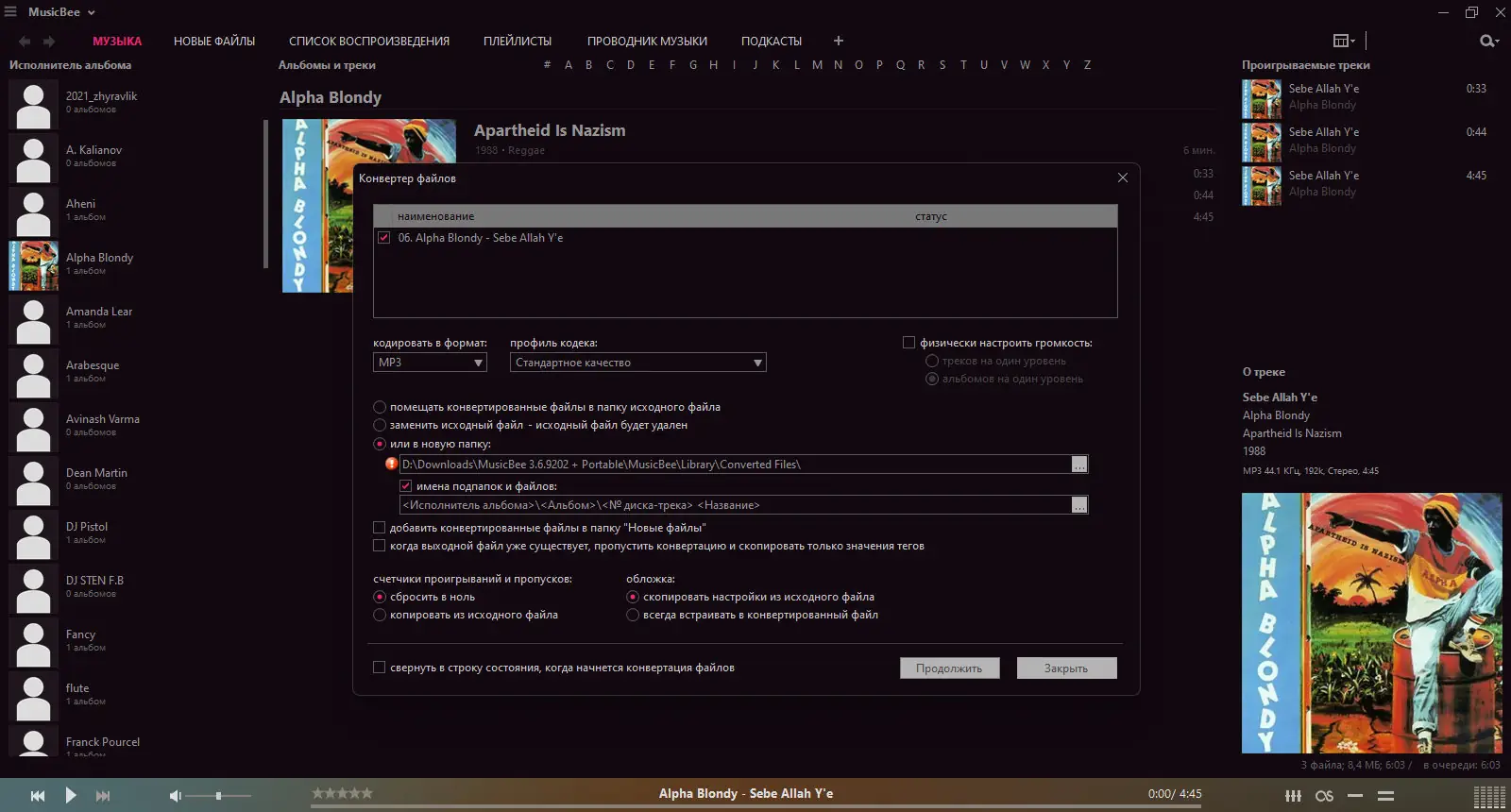Click the Закрыть button
1511x812 pixels.
pos(1066,668)
